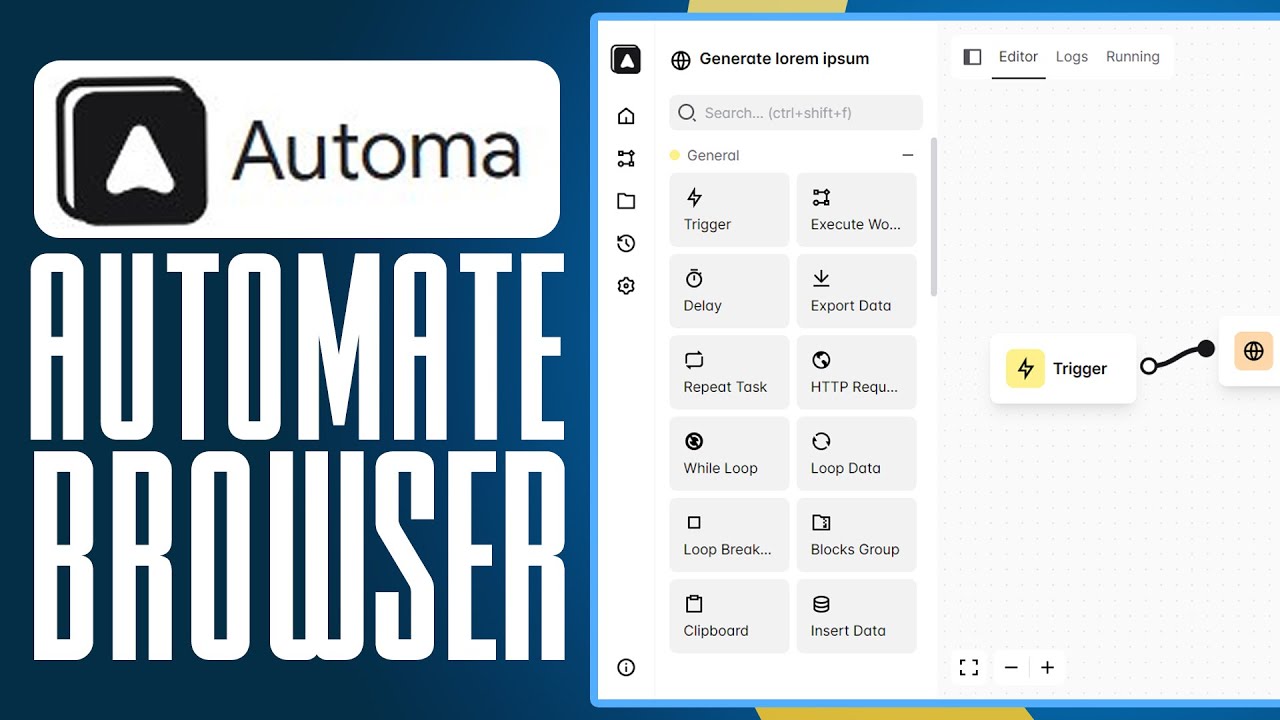Switch to the Editor tab
The width and height of the screenshot is (1280, 720).
[1018, 57]
